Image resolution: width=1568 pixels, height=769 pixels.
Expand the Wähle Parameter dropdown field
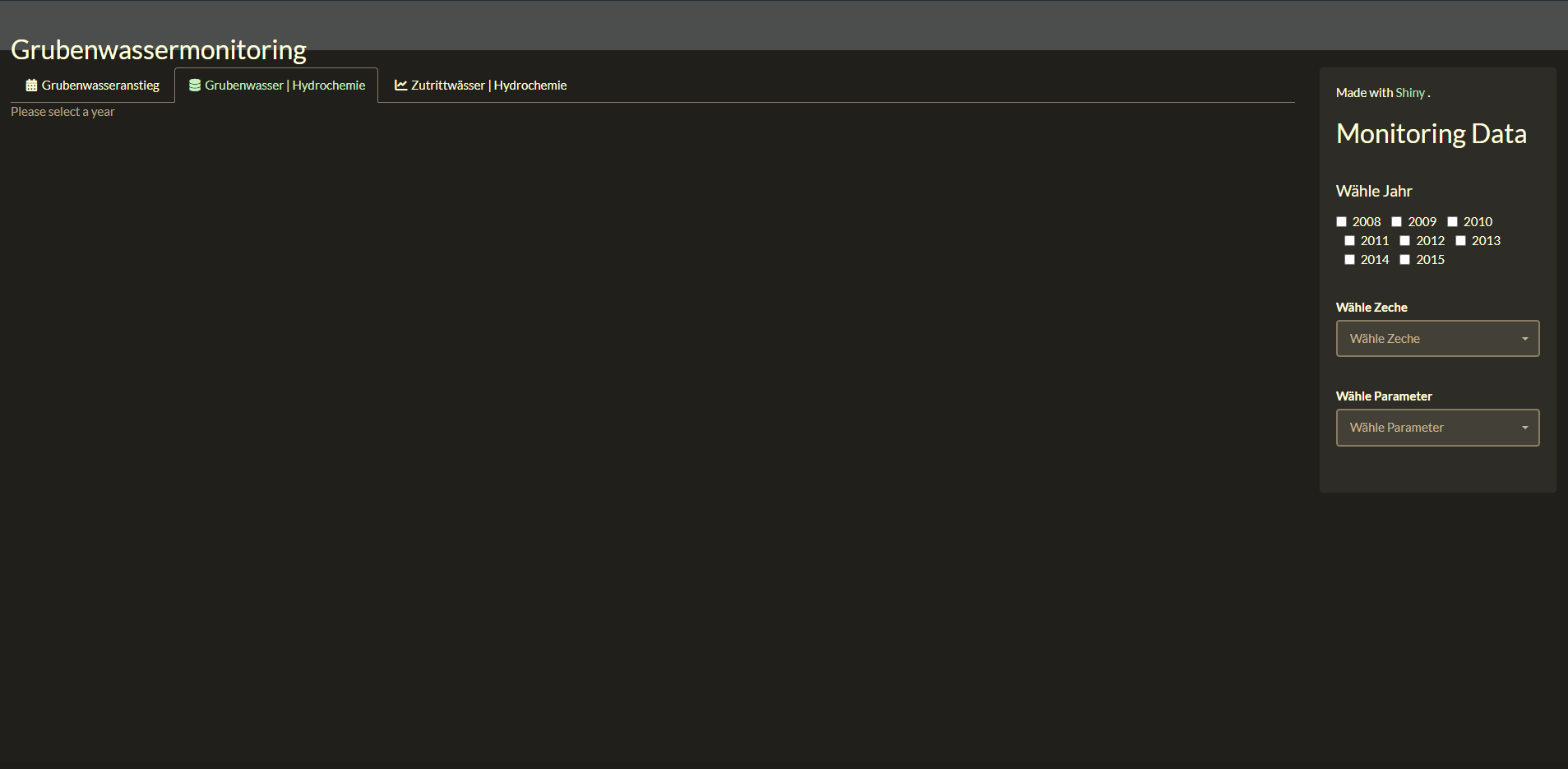coord(1431,428)
